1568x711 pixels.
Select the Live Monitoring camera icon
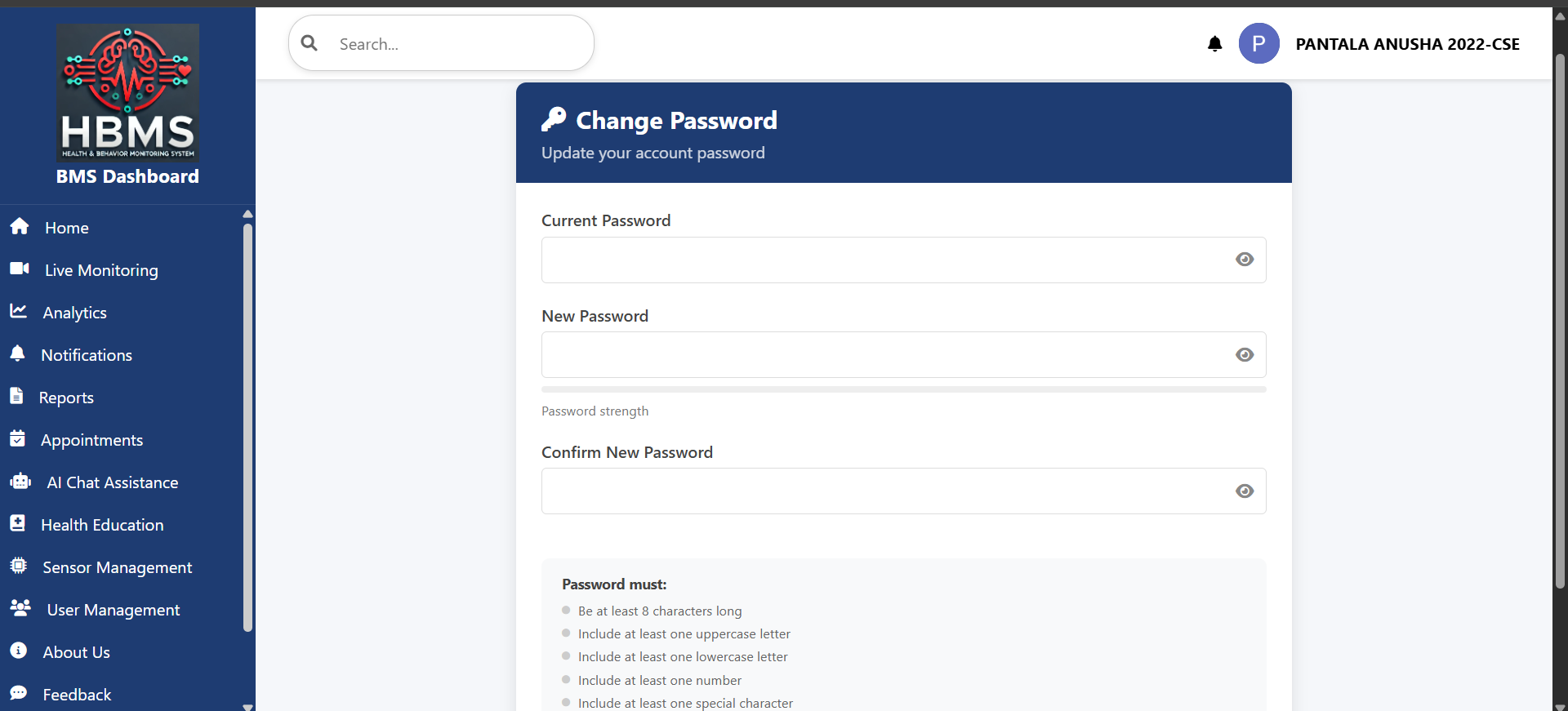click(19, 269)
